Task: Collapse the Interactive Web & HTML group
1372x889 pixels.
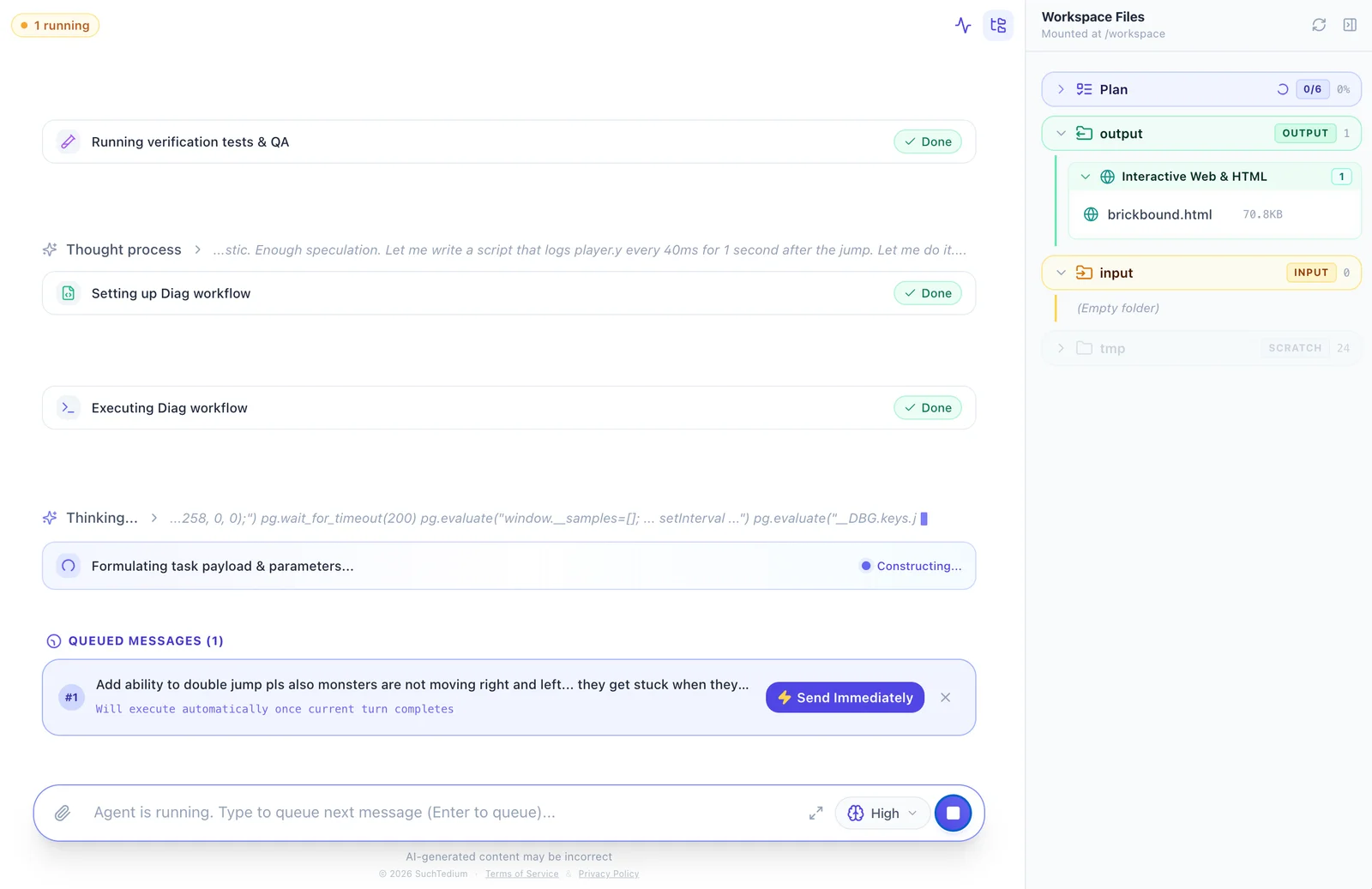Action: [x=1086, y=177]
